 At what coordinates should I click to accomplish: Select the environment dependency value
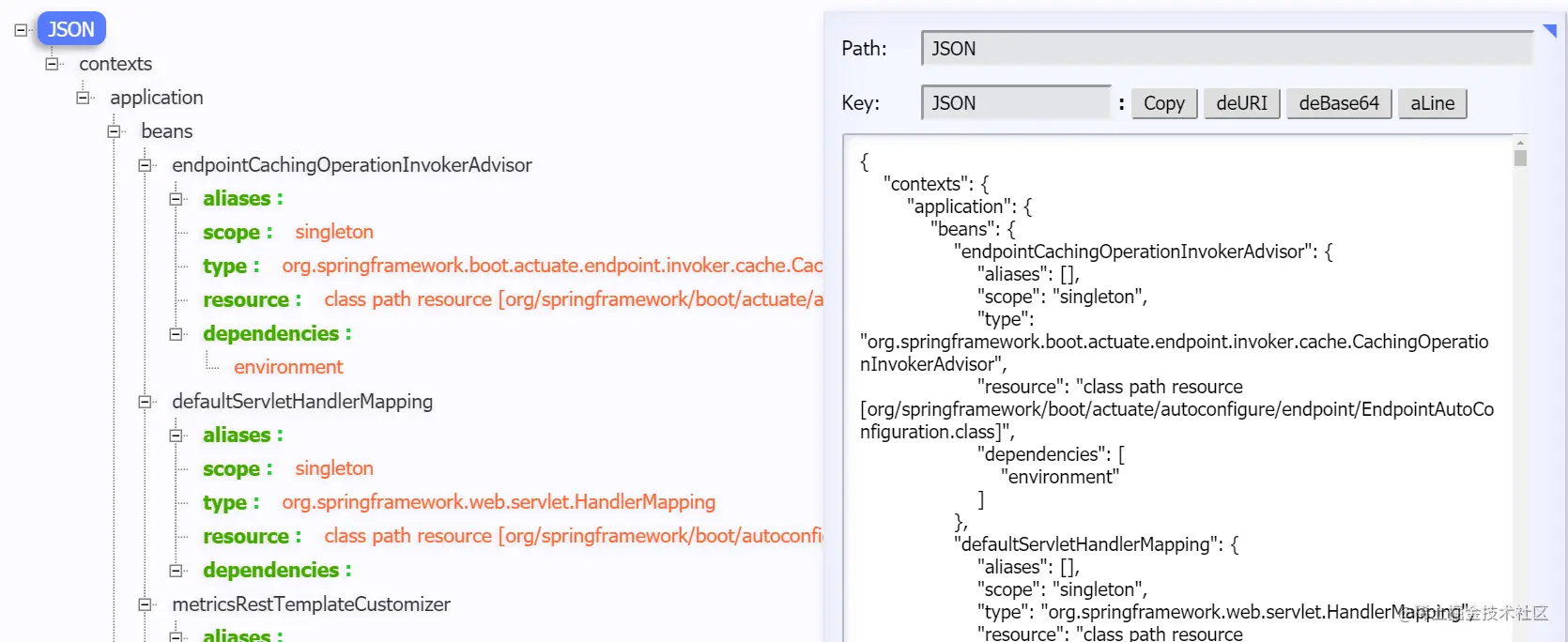[288, 367]
